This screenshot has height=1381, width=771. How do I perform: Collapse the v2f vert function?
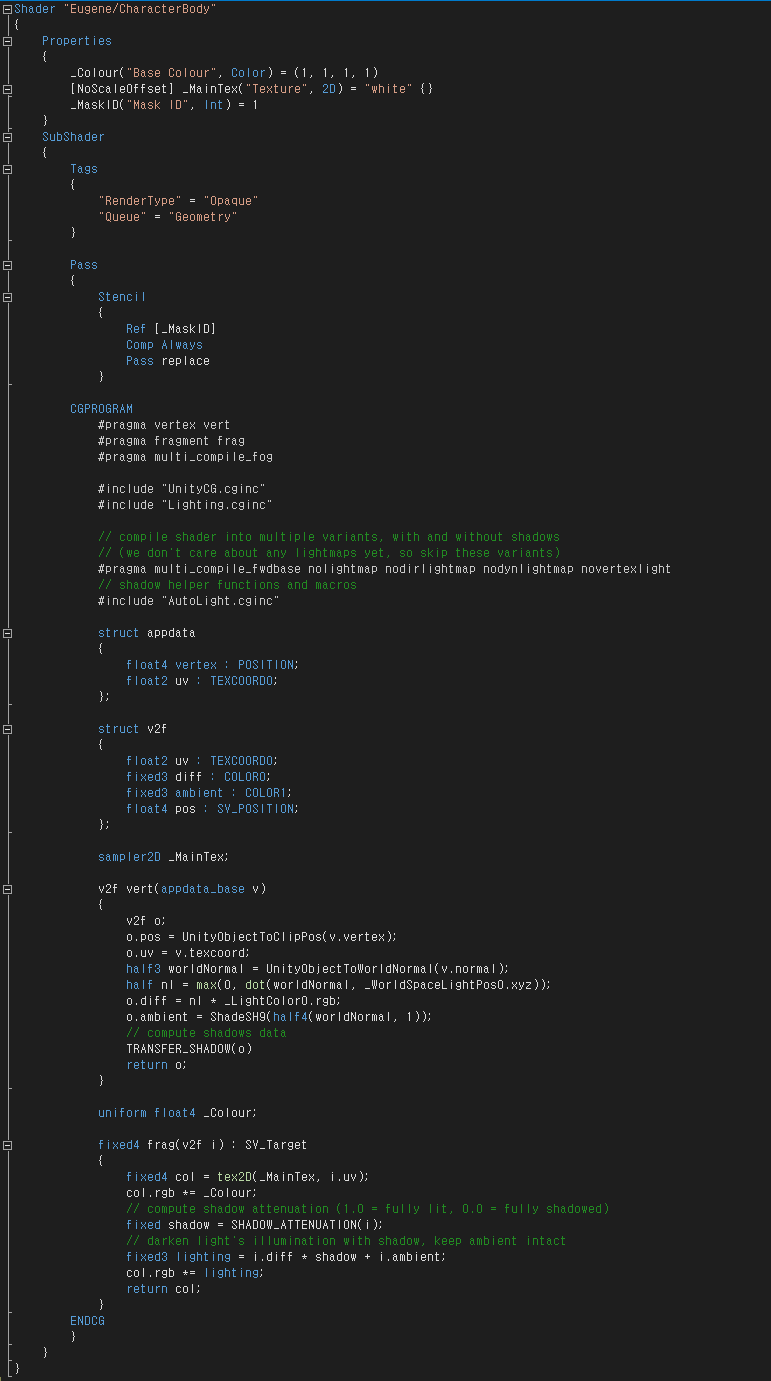coord(8,889)
